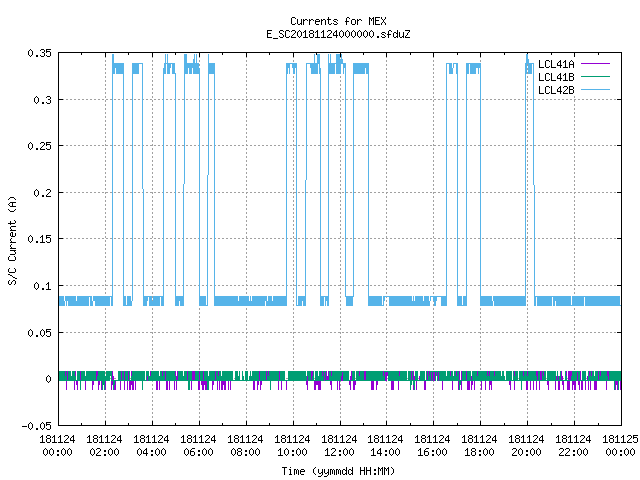Click the "181124 04:00" x-axis tick label

coord(151,446)
